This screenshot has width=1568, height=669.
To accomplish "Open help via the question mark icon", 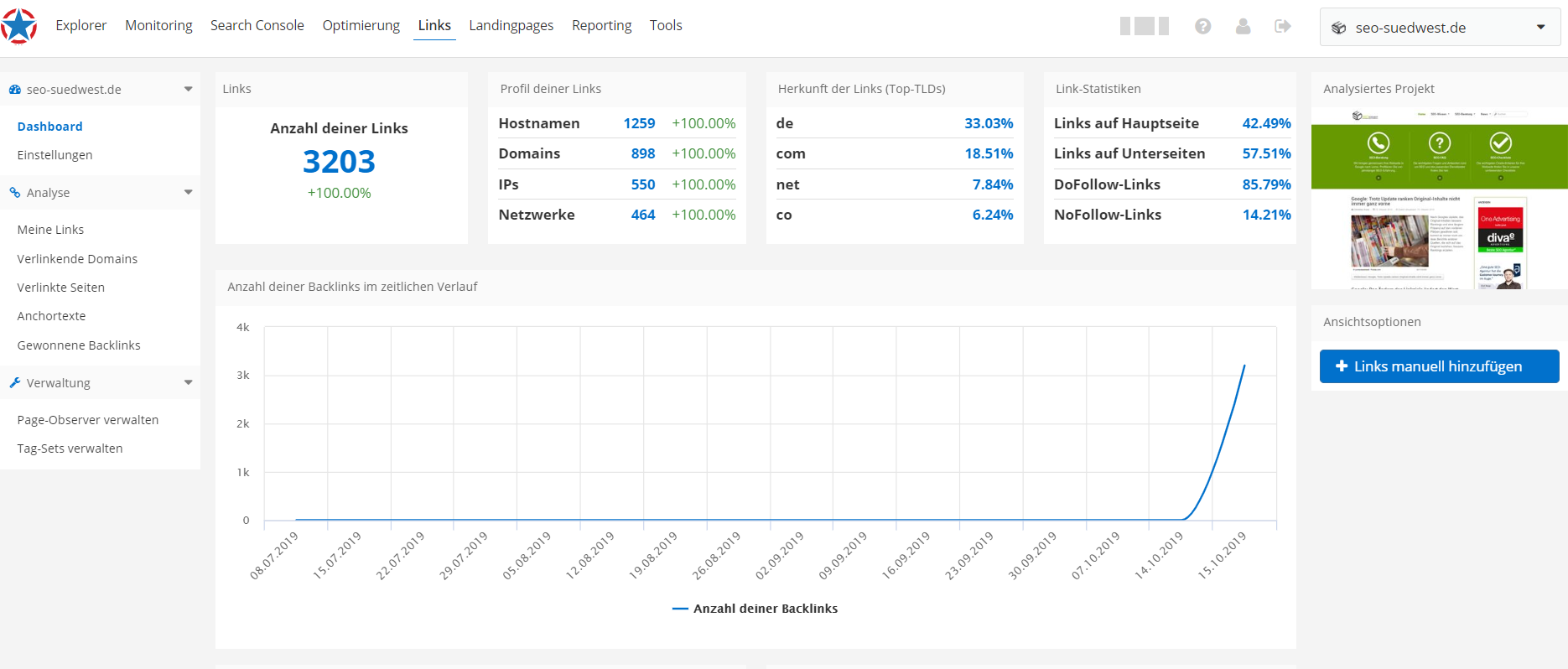I will [x=1202, y=27].
